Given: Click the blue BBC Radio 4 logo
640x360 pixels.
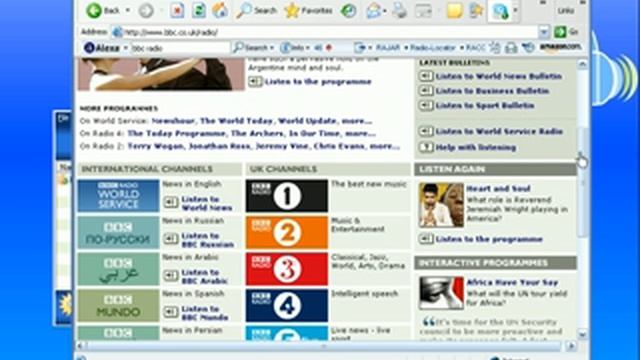Looking at the screenshot, I should click(287, 306).
